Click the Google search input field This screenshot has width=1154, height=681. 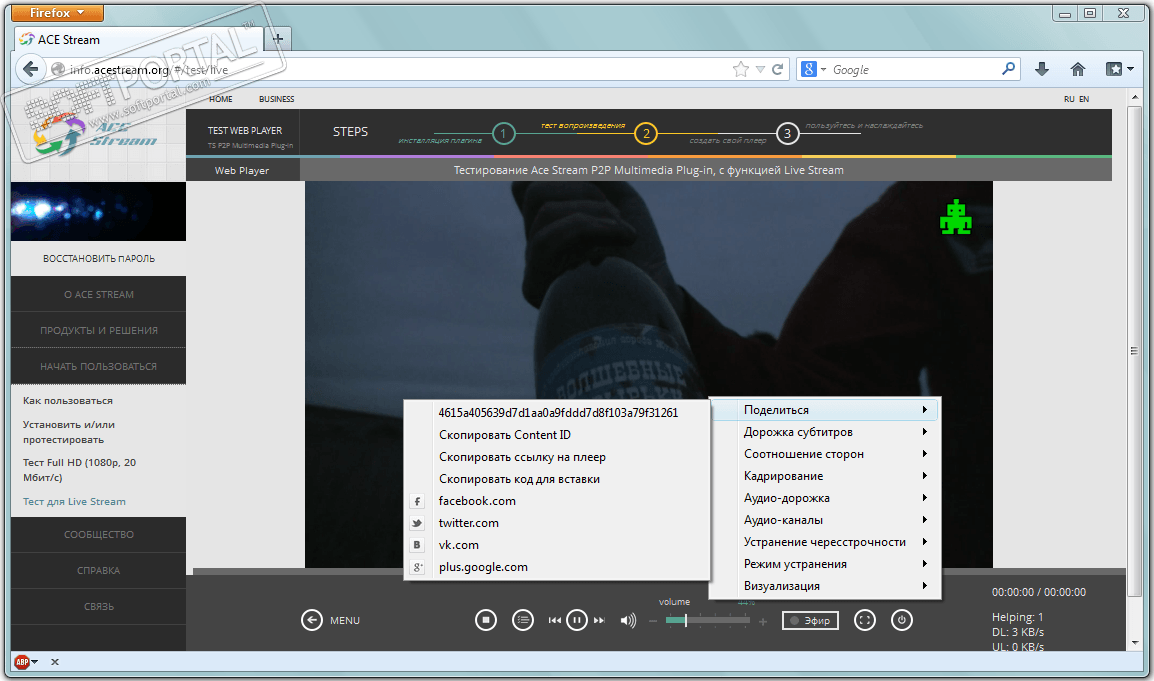pos(913,69)
